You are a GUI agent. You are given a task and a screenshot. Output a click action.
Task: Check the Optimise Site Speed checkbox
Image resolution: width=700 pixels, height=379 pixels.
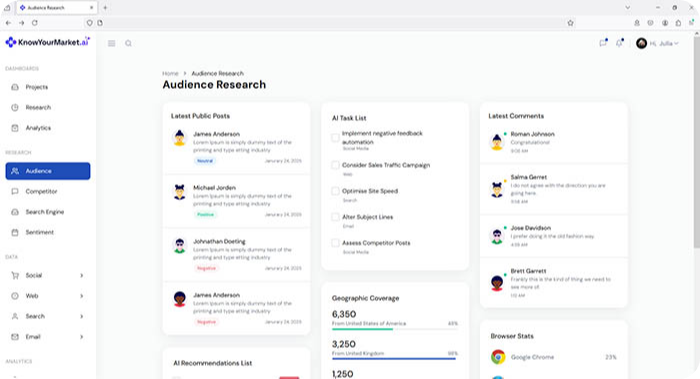pyautogui.click(x=335, y=191)
